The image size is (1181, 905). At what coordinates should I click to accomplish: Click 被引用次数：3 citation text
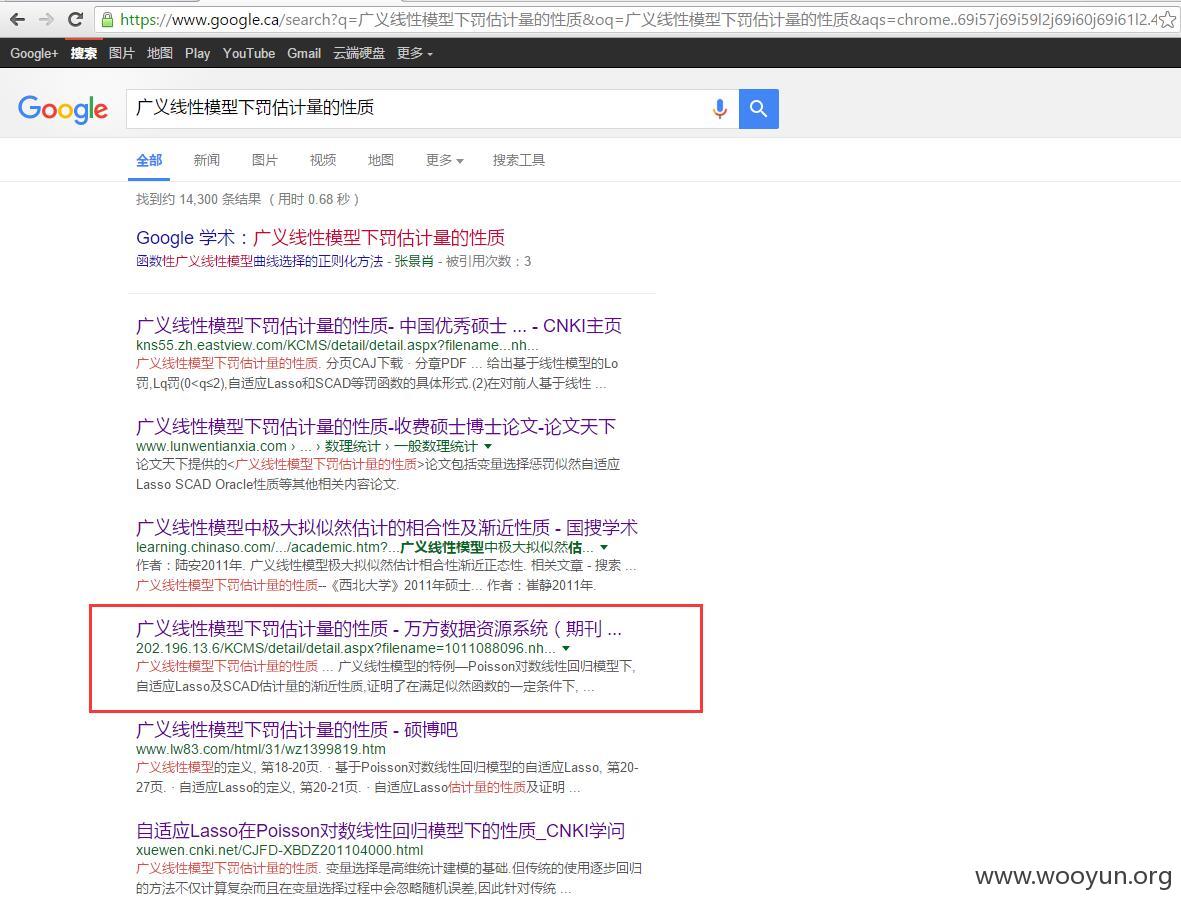coord(489,261)
